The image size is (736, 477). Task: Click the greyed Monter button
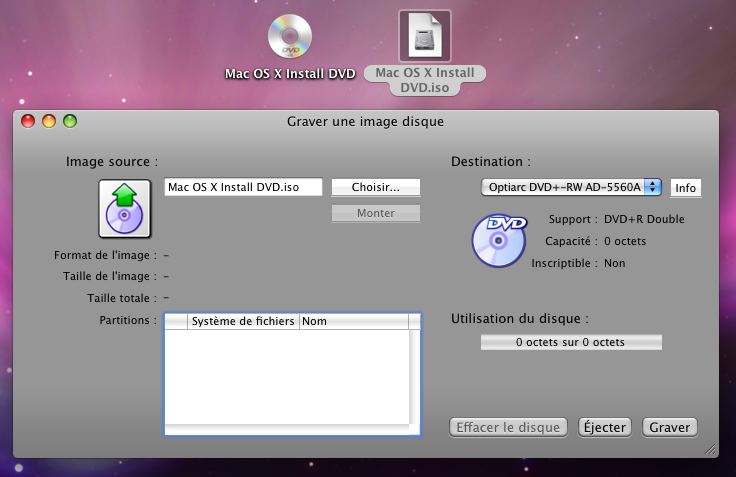(x=376, y=213)
